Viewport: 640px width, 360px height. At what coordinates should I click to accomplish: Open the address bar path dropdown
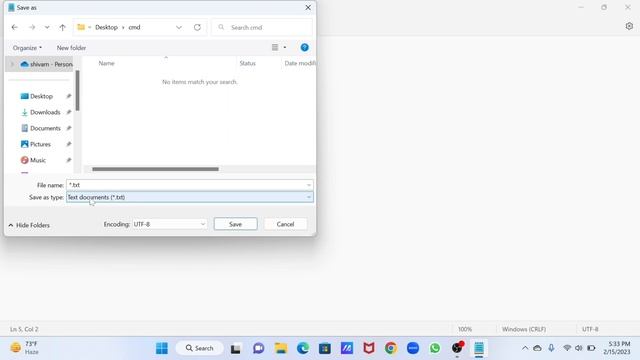pyautogui.click(x=179, y=27)
